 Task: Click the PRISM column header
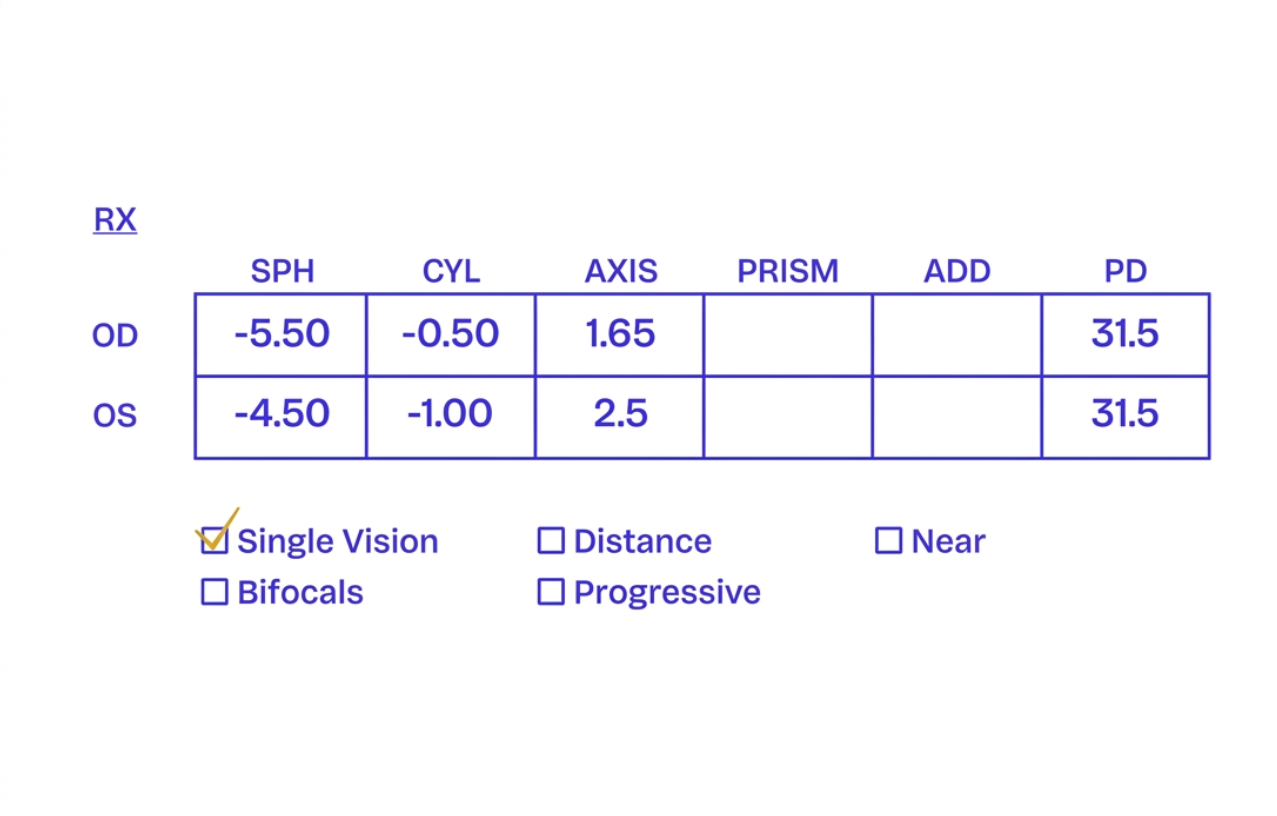click(x=788, y=271)
